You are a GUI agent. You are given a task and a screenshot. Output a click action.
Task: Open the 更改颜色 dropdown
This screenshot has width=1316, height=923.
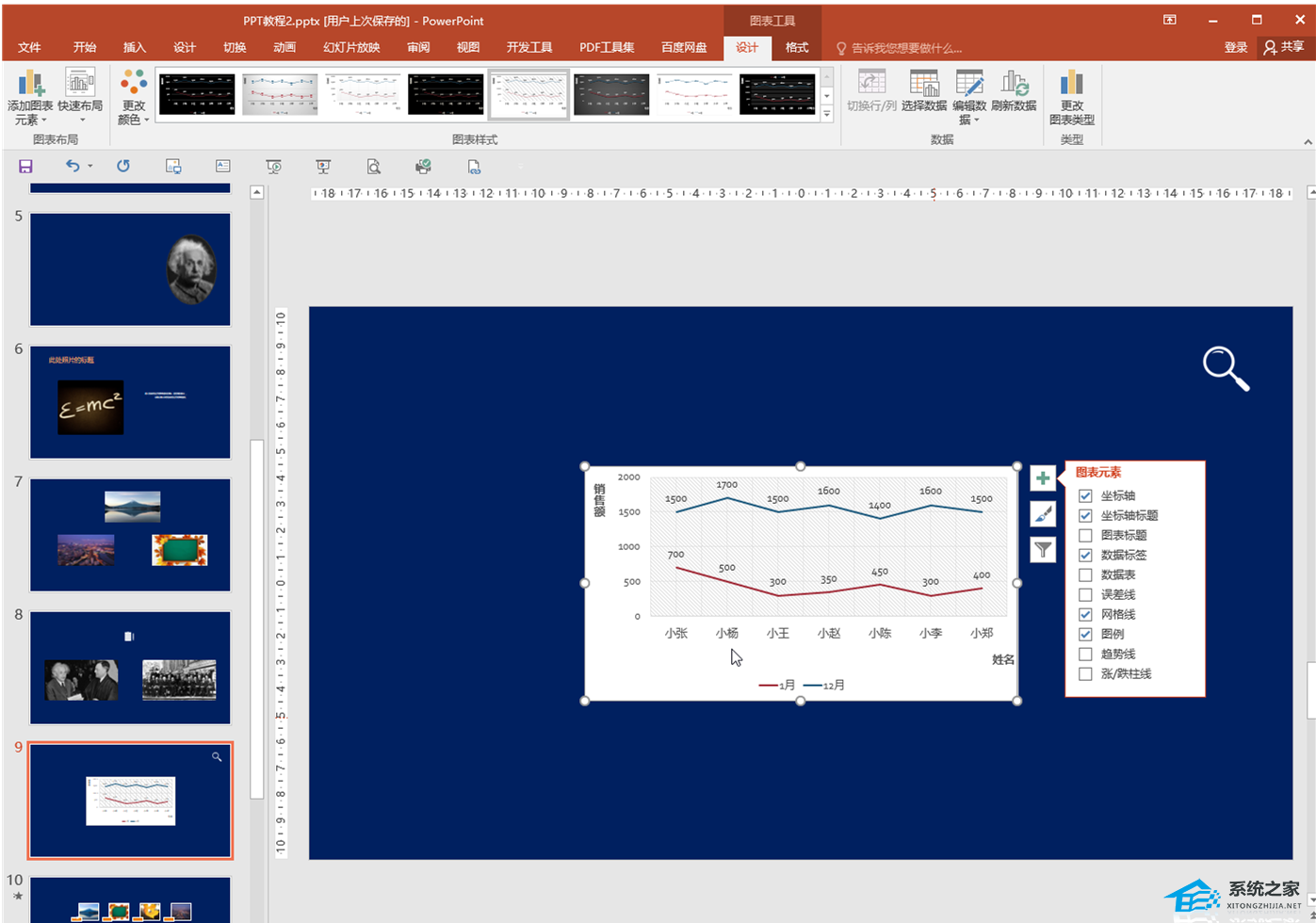point(134,99)
